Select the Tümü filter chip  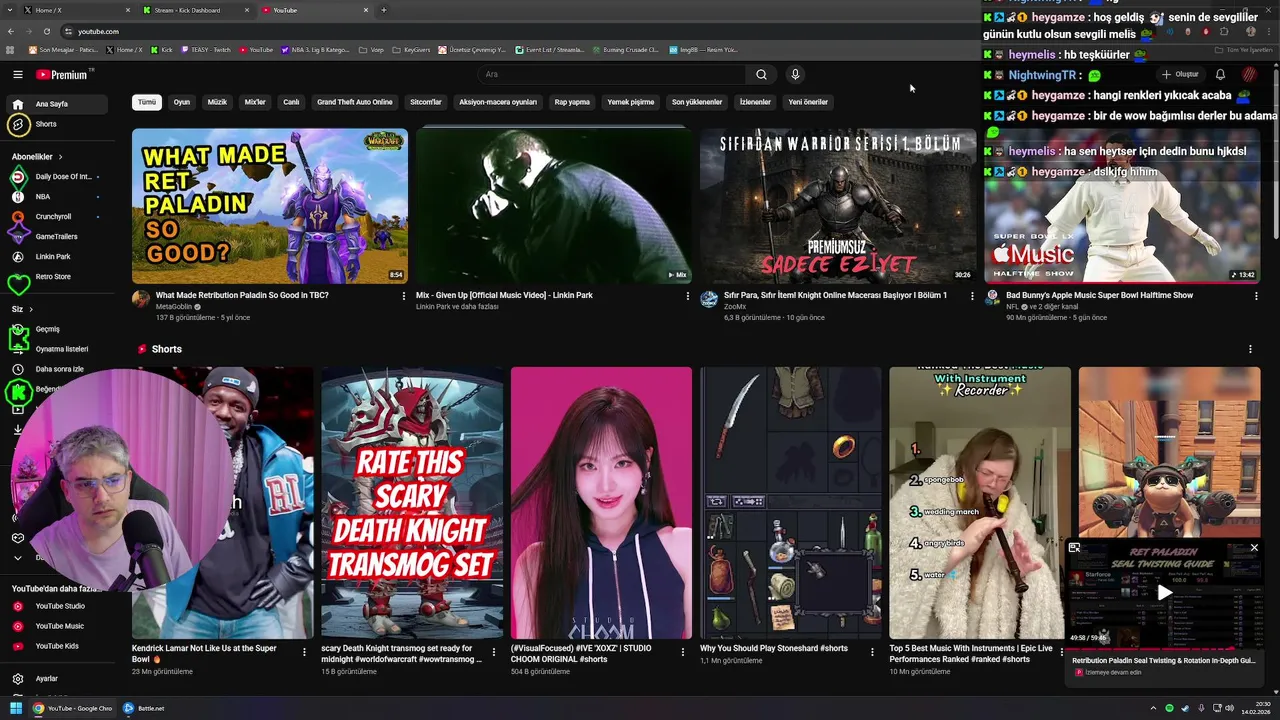(147, 102)
